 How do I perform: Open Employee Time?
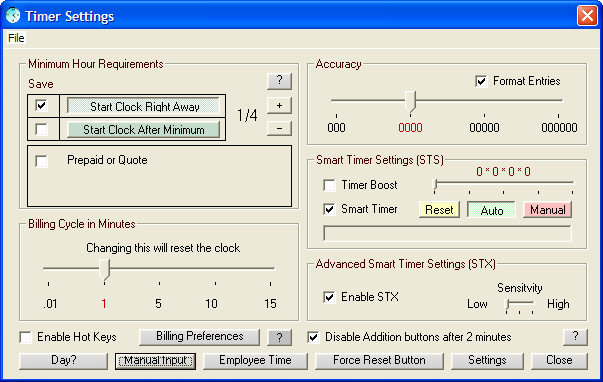[x=255, y=361]
